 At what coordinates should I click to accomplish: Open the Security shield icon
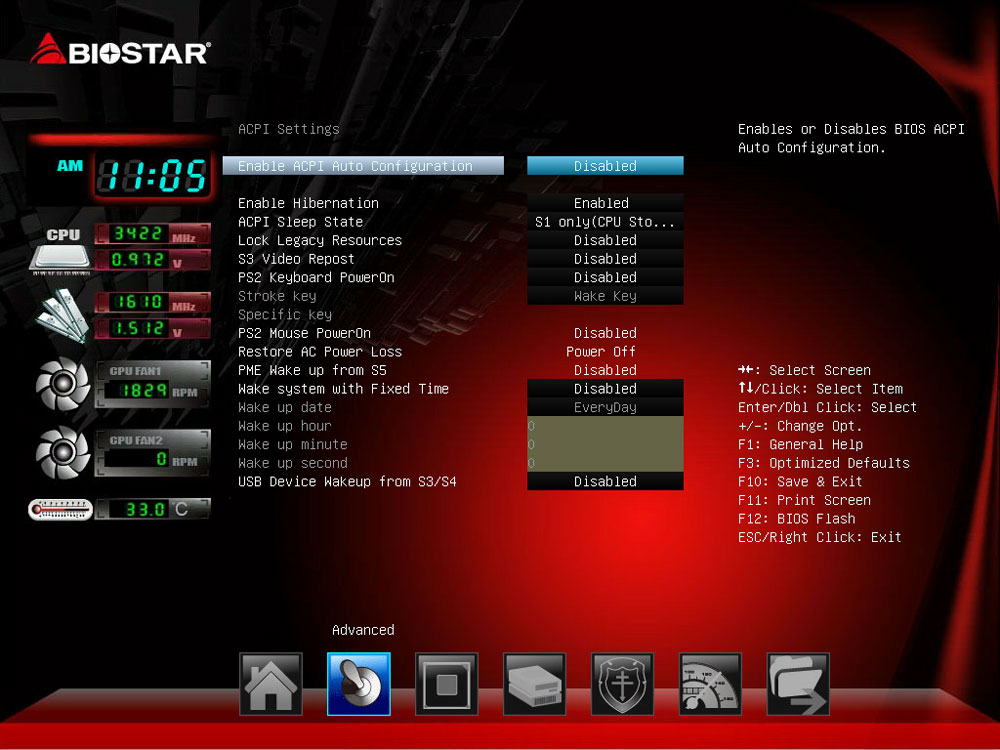pos(623,684)
